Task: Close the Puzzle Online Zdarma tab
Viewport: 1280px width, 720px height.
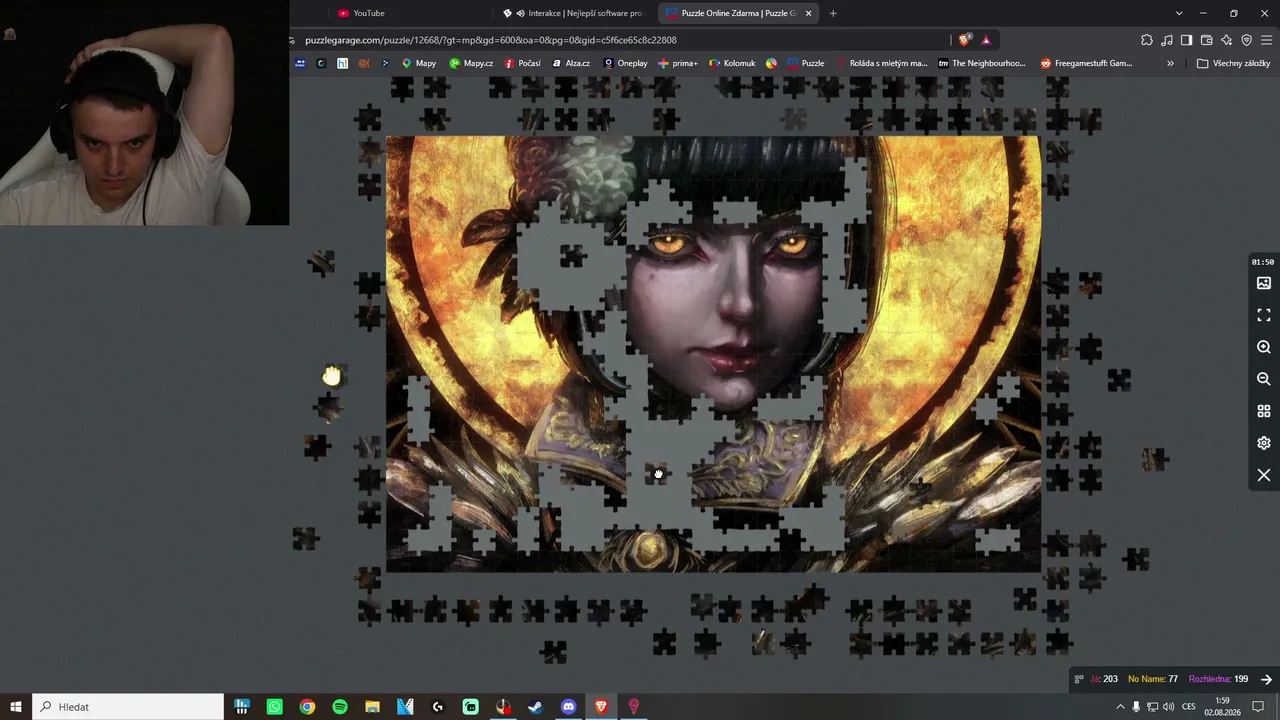Action: tap(808, 13)
